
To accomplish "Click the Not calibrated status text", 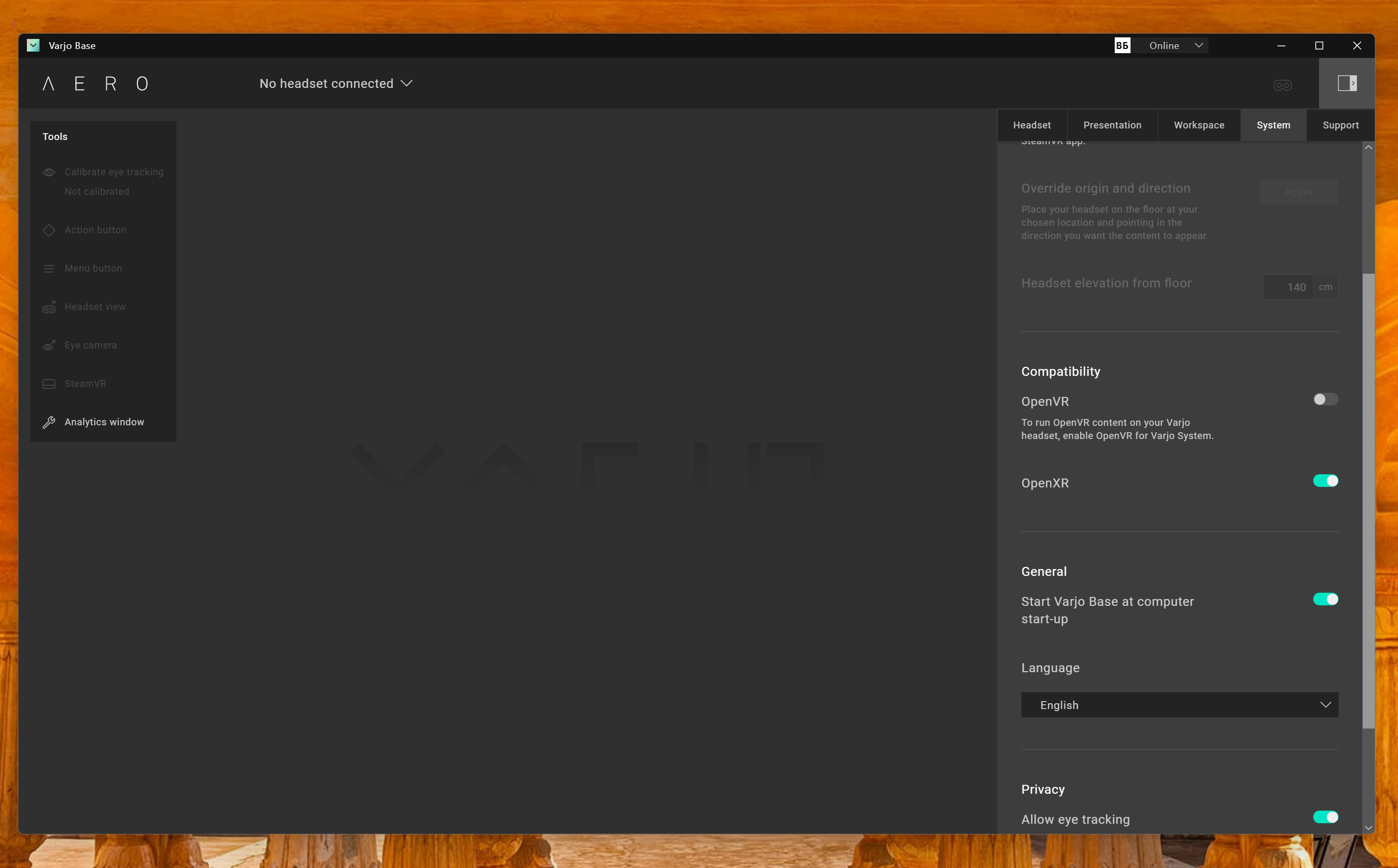I will click(97, 191).
